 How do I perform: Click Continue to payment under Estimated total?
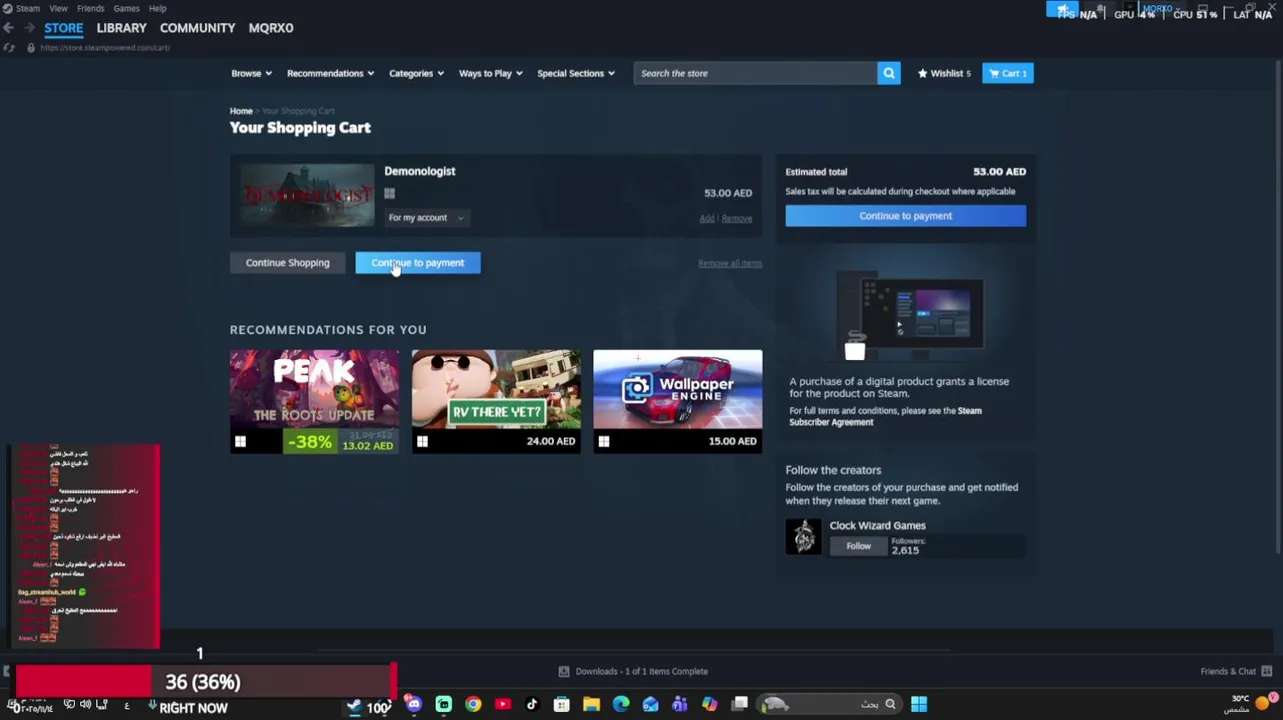905,216
